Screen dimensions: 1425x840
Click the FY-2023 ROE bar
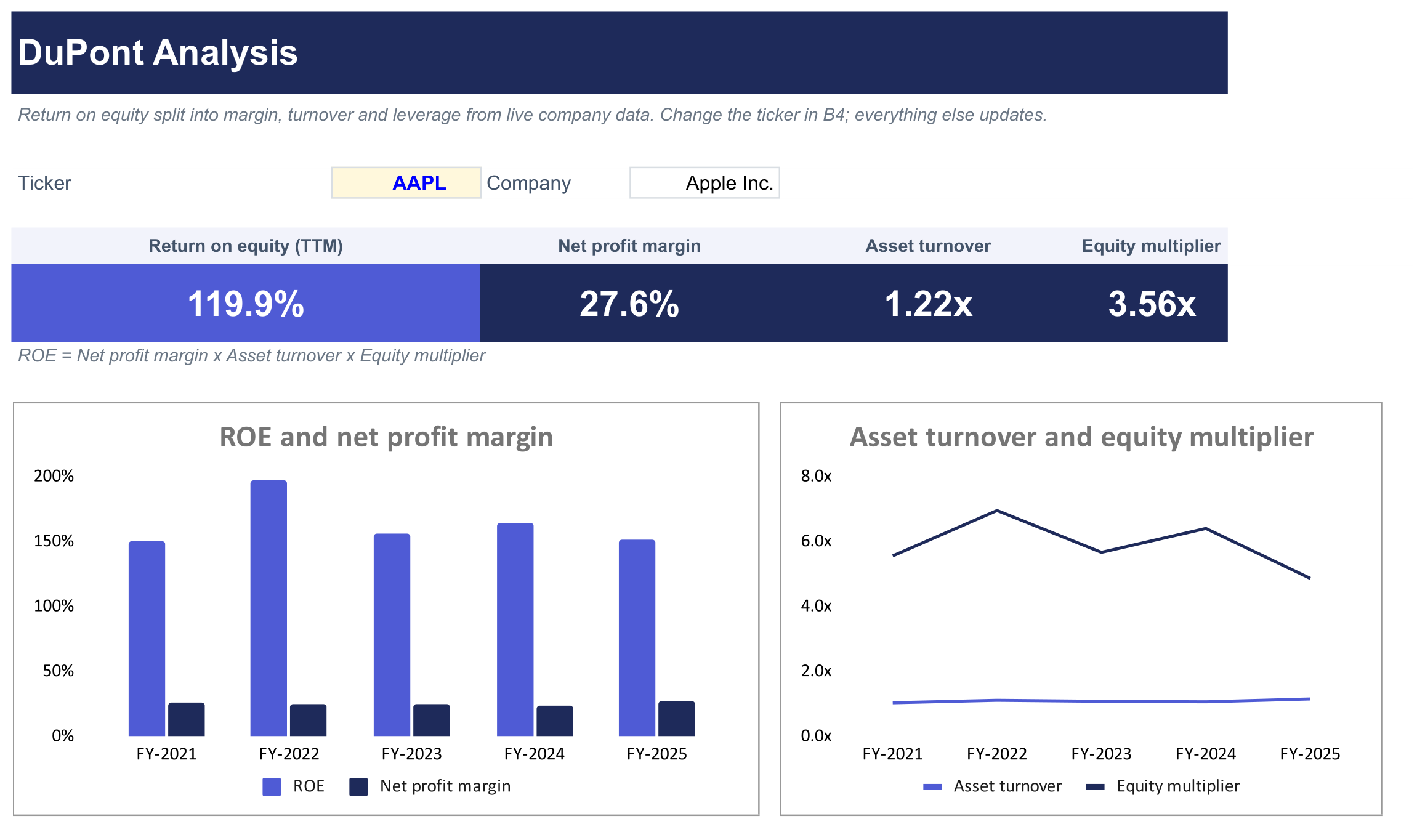click(392, 635)
